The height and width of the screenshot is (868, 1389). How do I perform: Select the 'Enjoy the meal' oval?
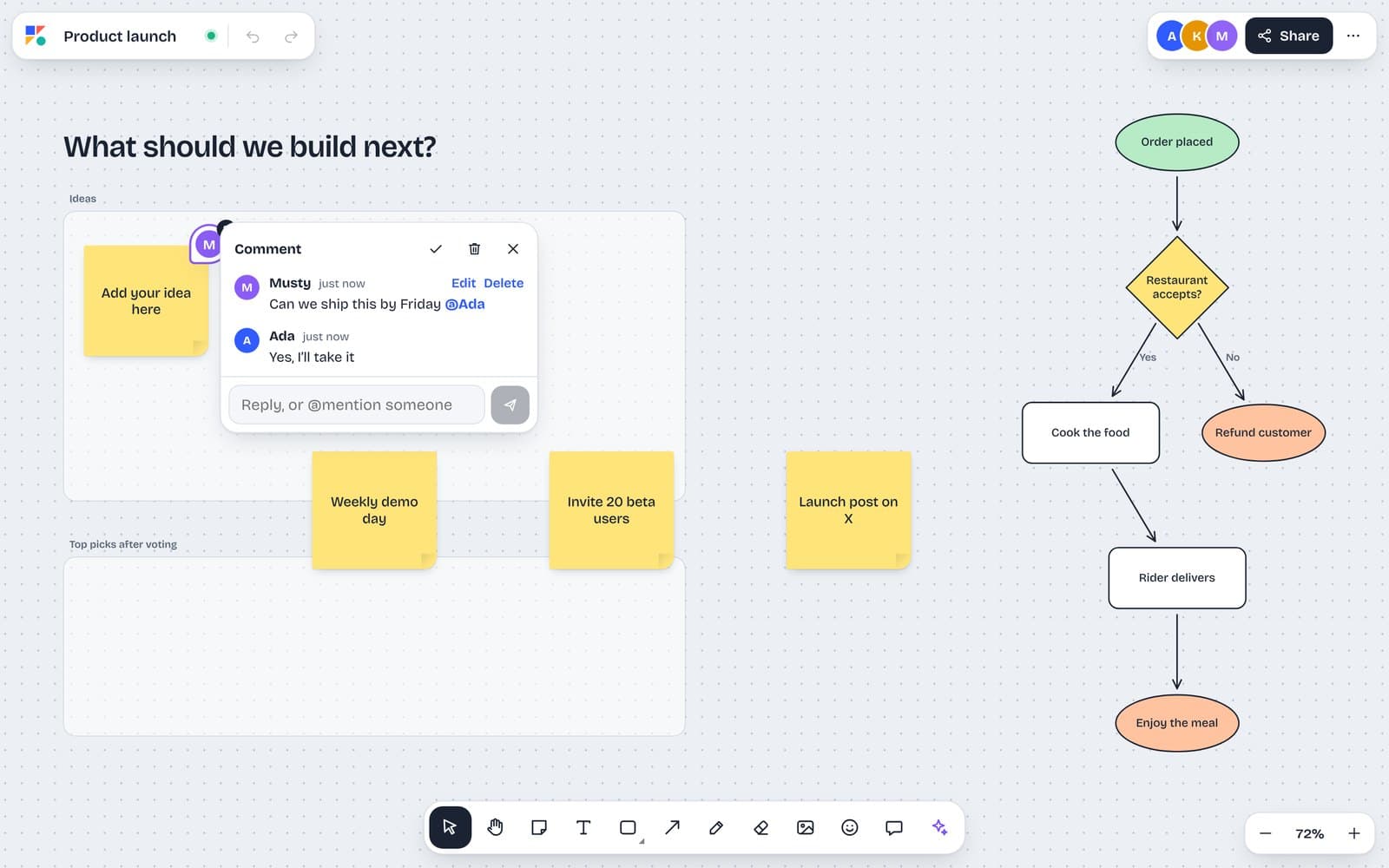pos(1176,723)
